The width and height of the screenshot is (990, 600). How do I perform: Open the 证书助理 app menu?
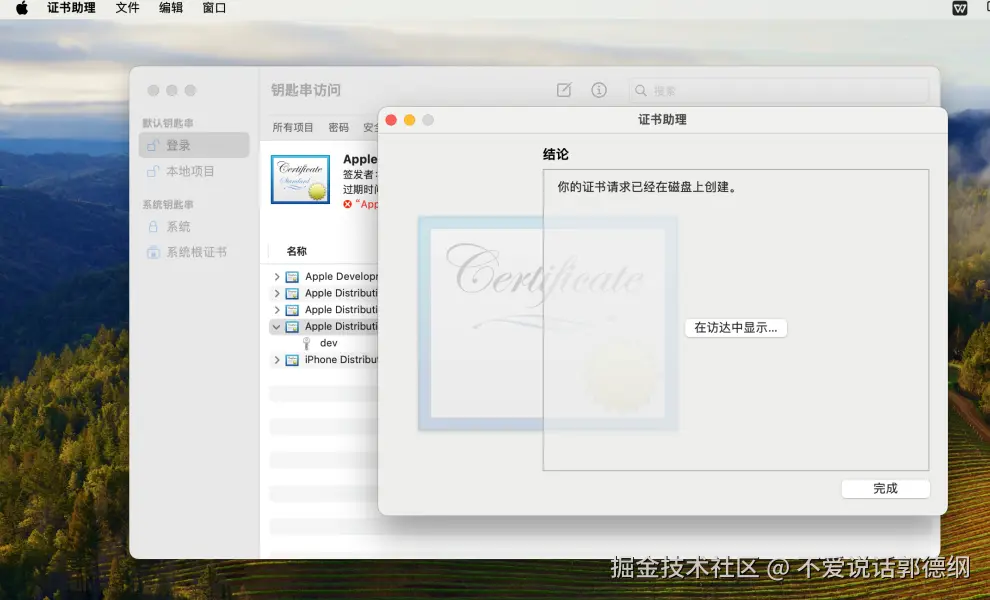(x=71, y=8)
